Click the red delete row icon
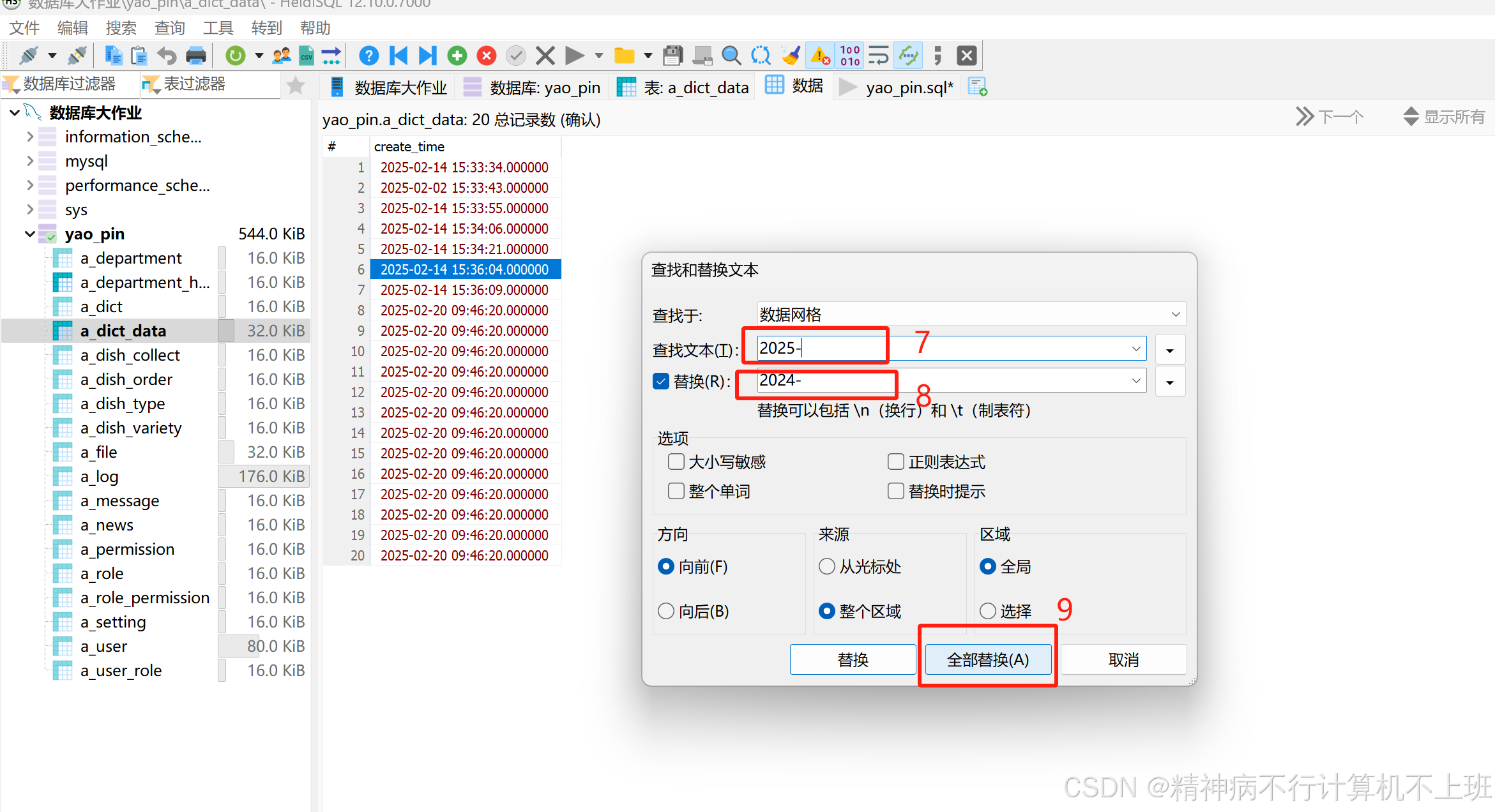 [x=487, y=56]
